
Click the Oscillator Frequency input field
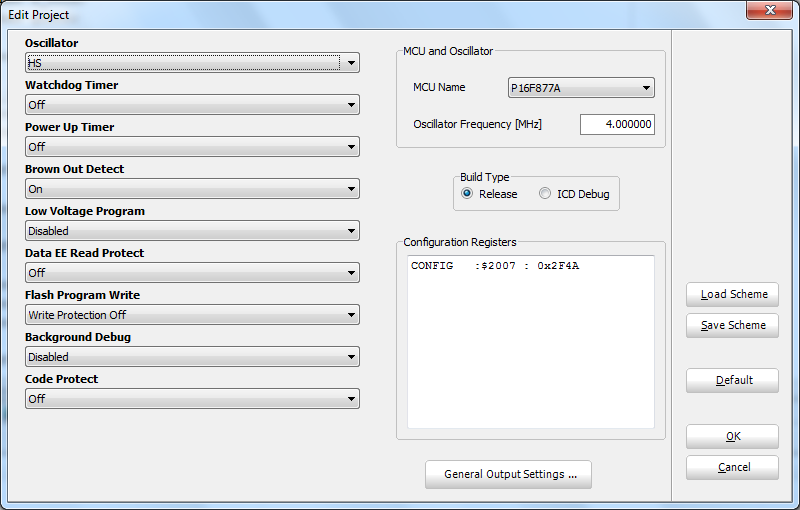(x=616, y=125)
